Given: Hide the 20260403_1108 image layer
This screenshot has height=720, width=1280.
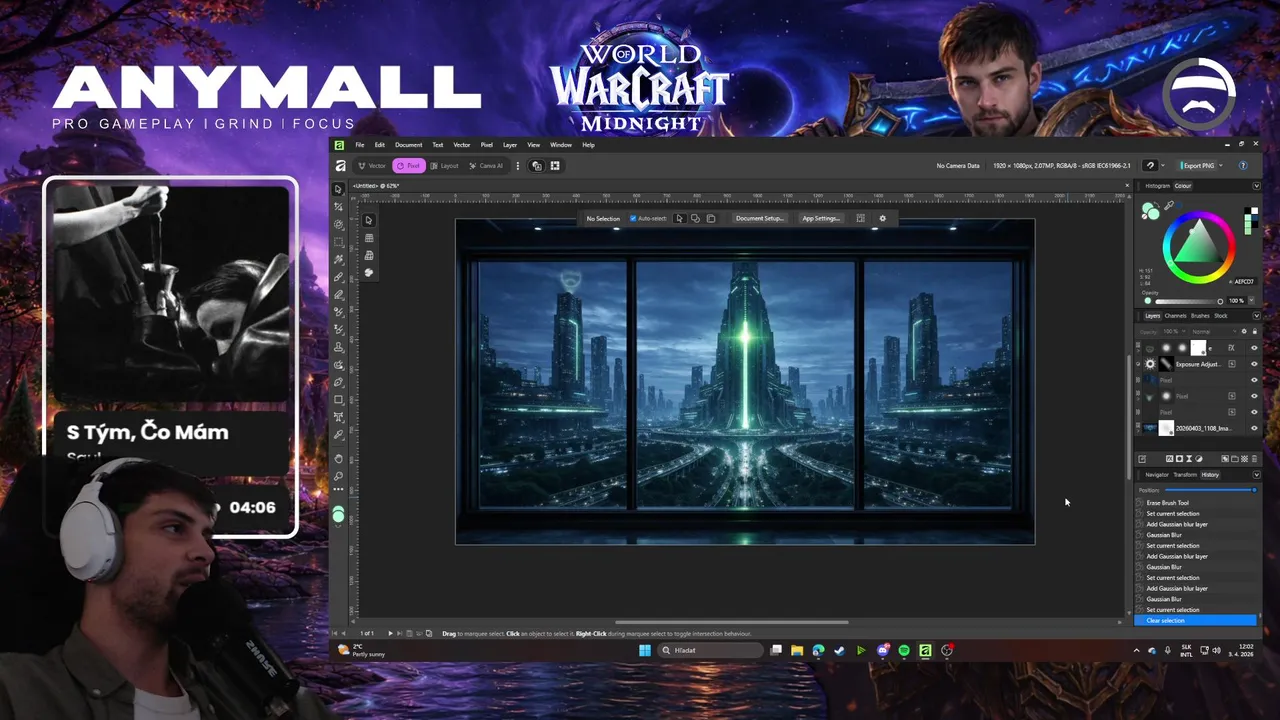Looking at the screenshot, I should pos(1254,428).
